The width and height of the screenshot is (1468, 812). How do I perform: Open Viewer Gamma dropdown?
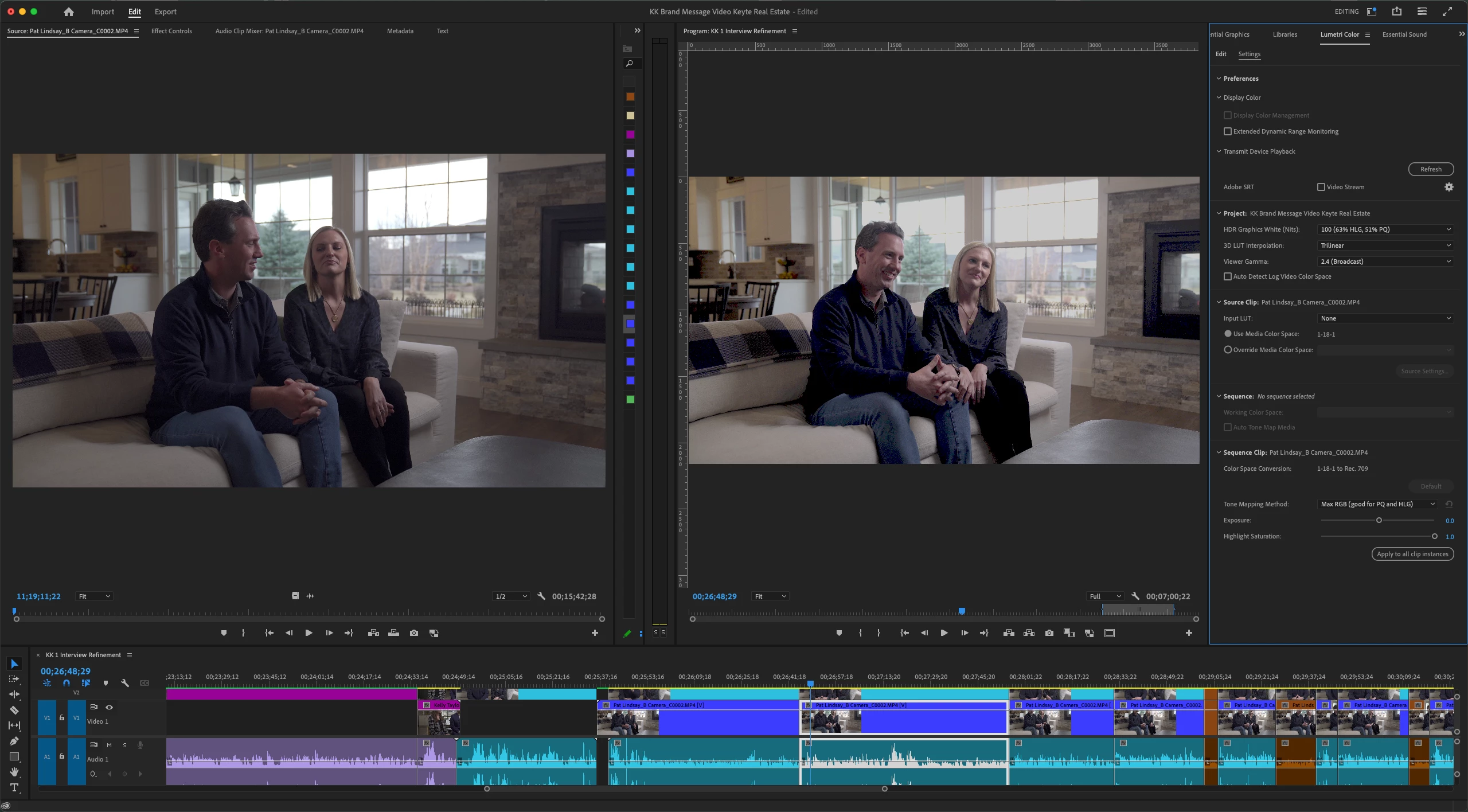point(1385,261)
